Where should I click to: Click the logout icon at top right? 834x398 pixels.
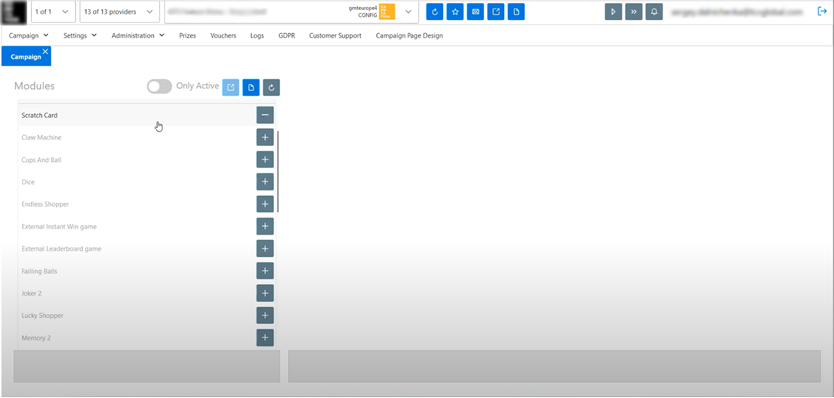[x=822, y=12]
